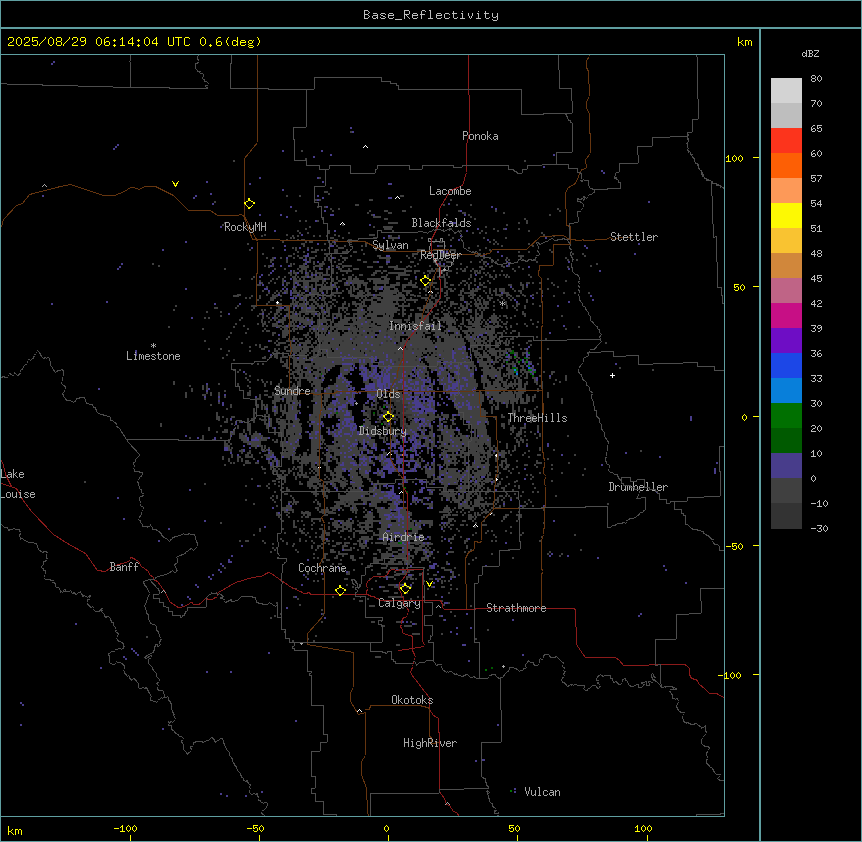862x842 pixels.
Task: Select the yellow 54 dBZ legend swatch
Action: [x=786, y=215]
